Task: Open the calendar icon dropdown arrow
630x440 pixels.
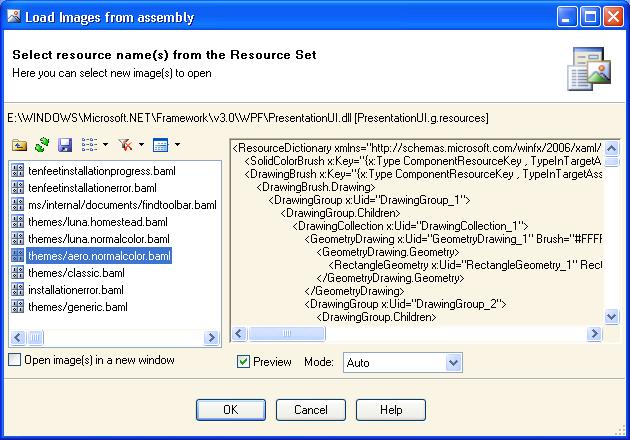Action: pos(177,145)
